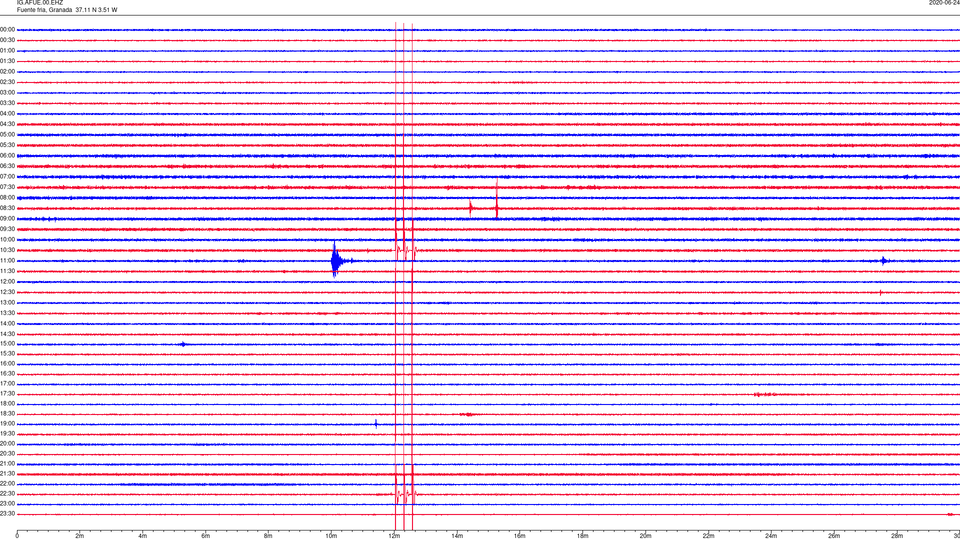Screen dimensions: 960x540
Task: Select the 06:00 trace time label
Action: coord(7,156)
